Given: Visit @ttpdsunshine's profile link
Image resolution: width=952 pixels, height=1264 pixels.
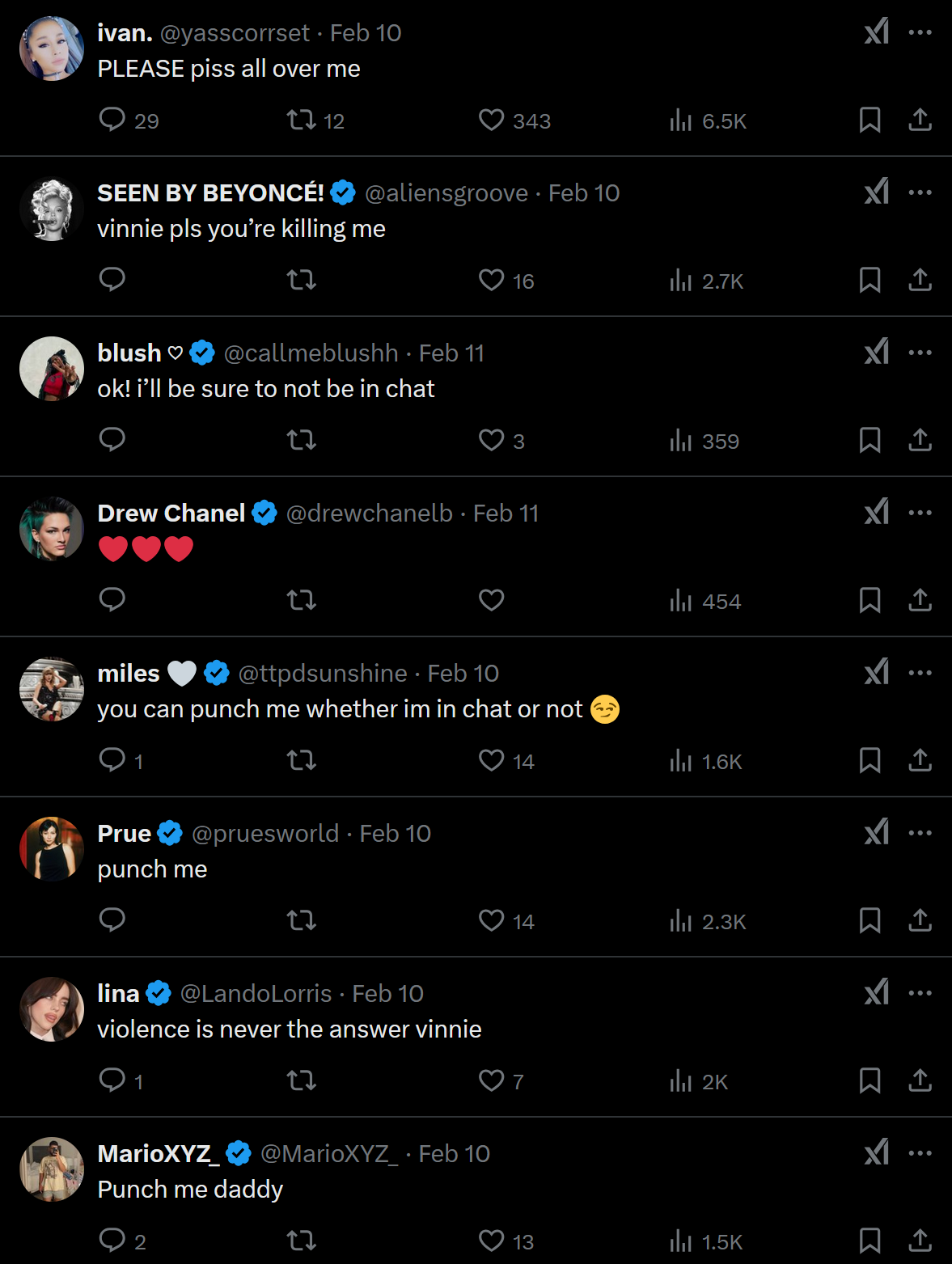Looking at the screenshot, I should coord(323,674).
